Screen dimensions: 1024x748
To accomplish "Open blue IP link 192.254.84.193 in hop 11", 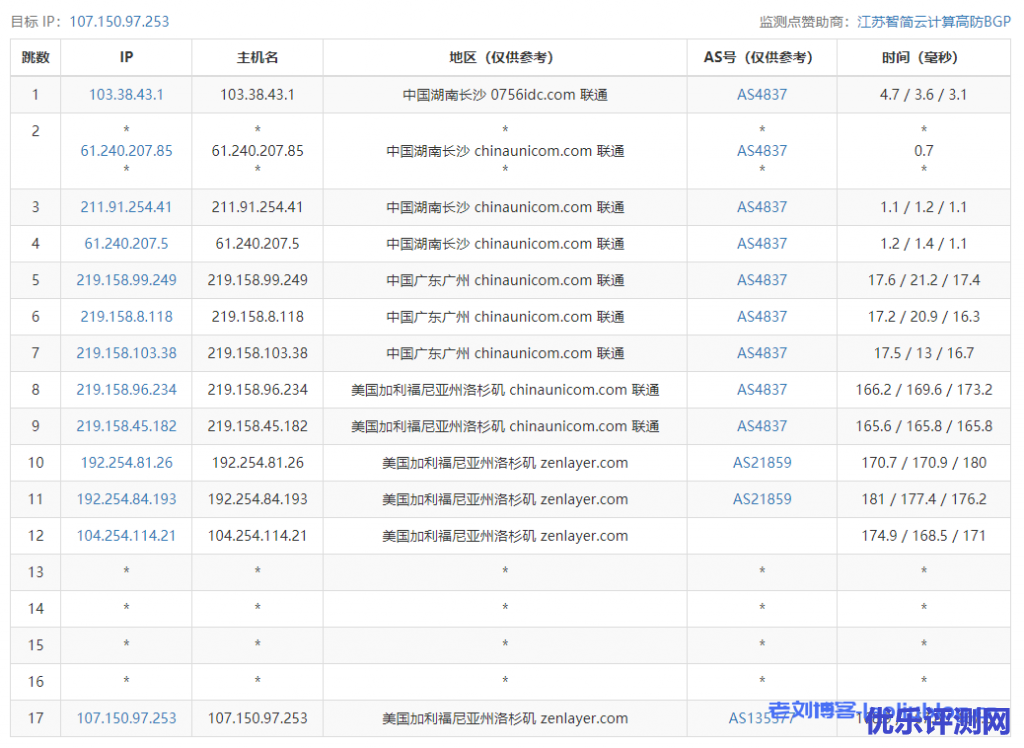I will click(x=126, y=499).
